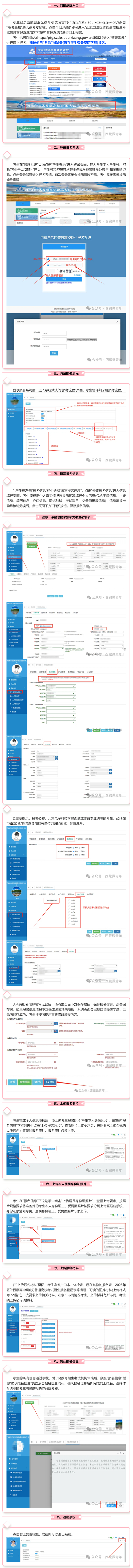Viewport: 133px width, 1568px height.
Task: Open the zsks.edu.xizang.gov.cn URL in the intro text
Action: click(x=94, y=22)
